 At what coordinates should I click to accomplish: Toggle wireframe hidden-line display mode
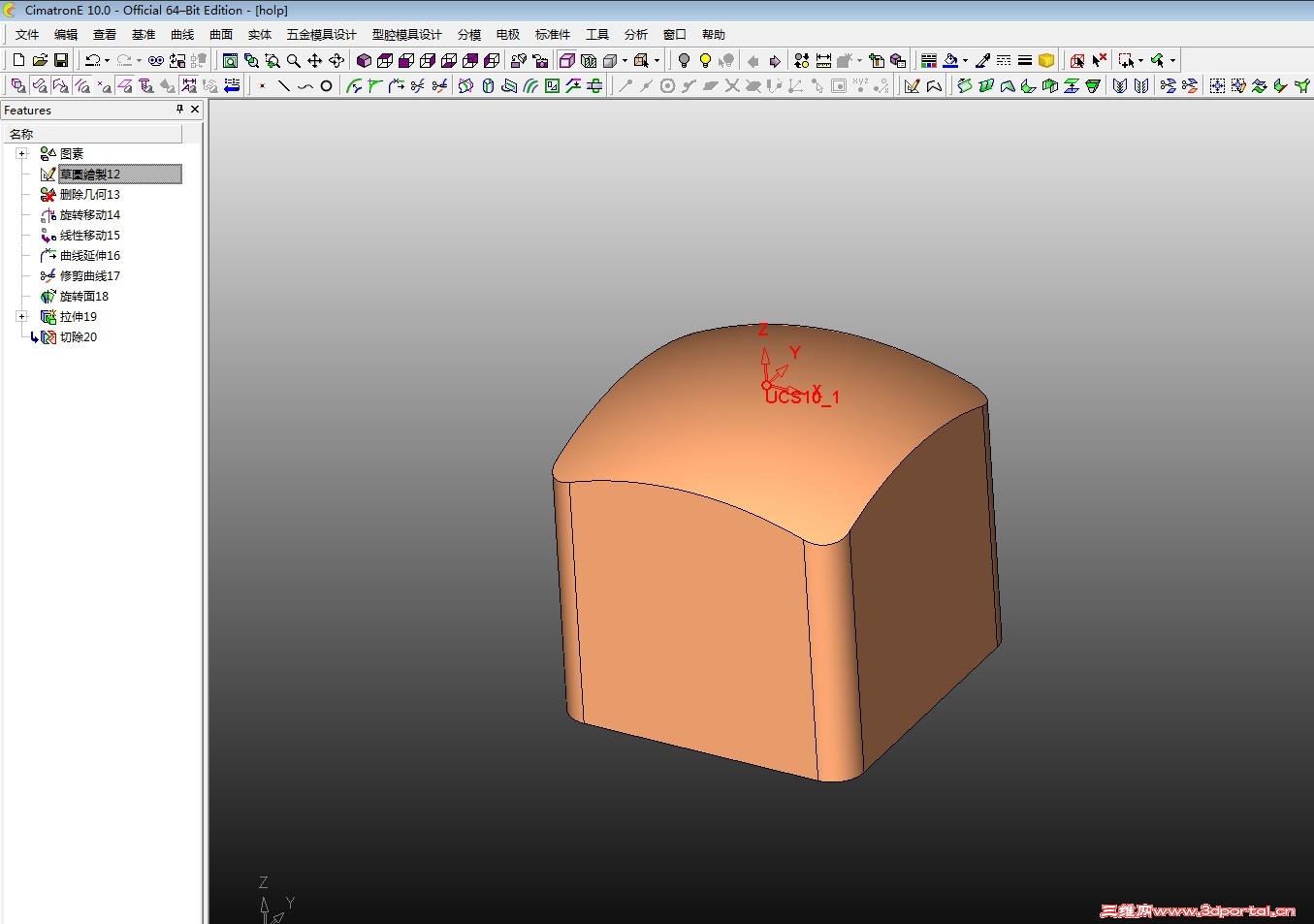[x=589, y=60]
